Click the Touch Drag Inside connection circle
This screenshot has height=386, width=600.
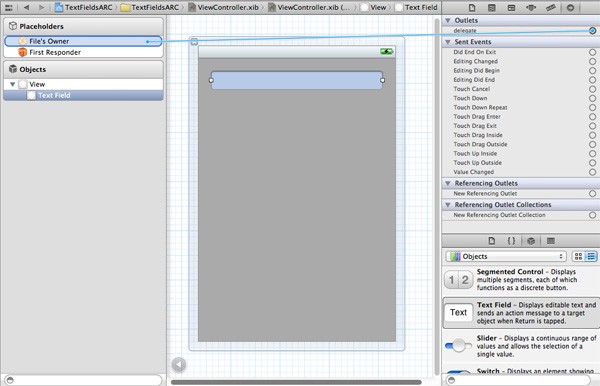592,135
